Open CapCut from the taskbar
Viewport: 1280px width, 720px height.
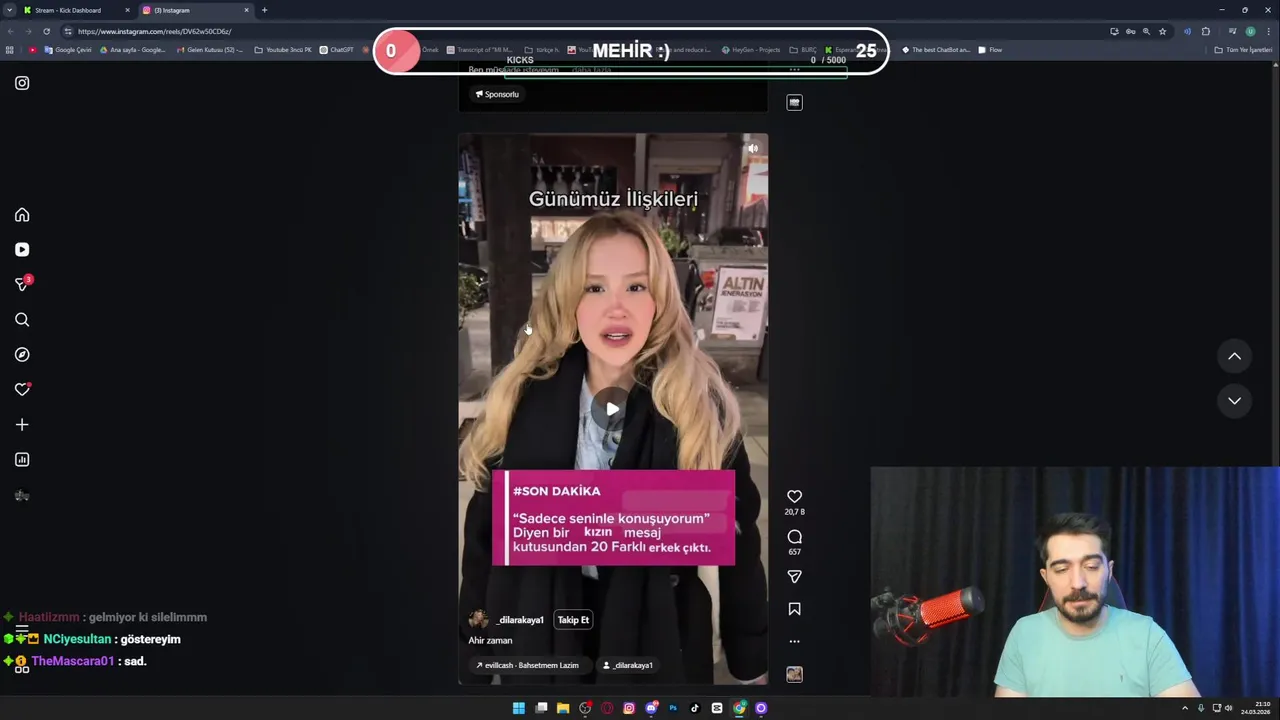click(x=717, y=708)
